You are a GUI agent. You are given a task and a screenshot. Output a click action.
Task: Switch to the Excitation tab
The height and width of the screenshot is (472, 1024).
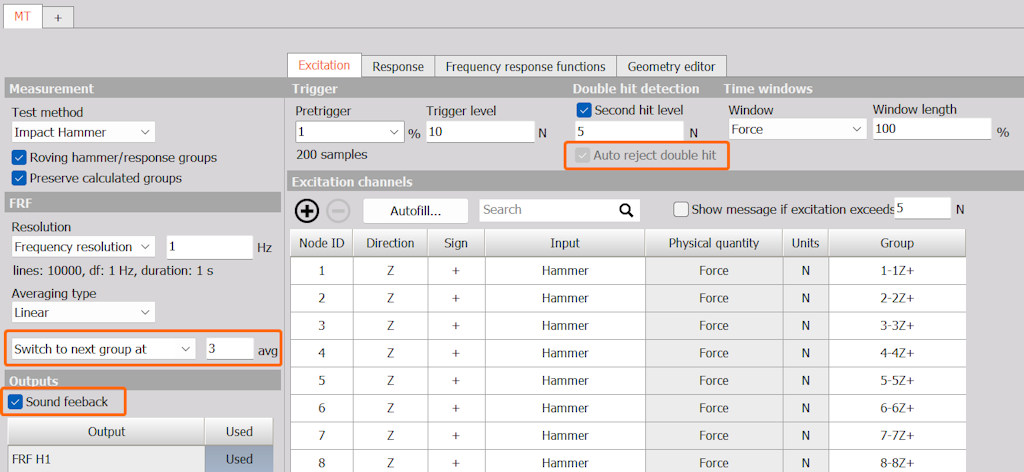[x=324, y=65]
